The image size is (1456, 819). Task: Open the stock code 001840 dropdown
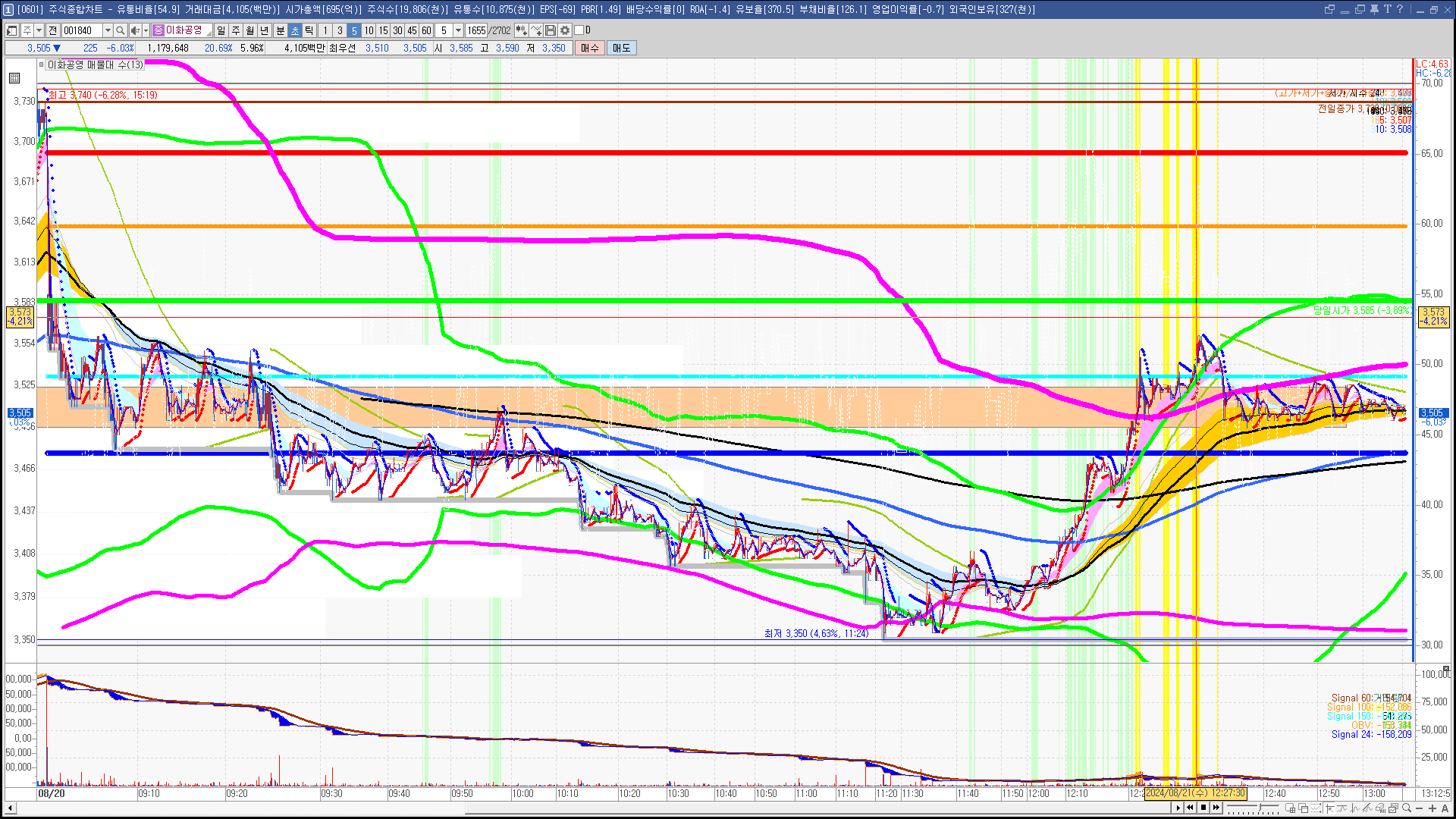pos(108,30)
